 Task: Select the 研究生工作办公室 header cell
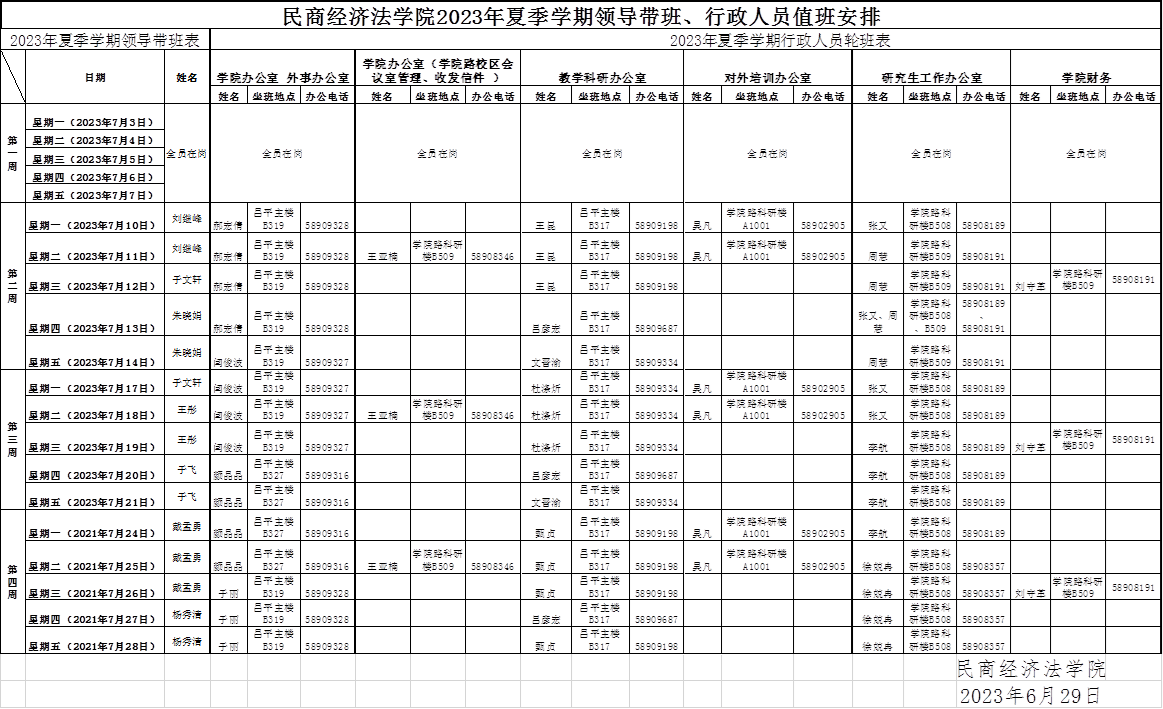tap(931, 77)
